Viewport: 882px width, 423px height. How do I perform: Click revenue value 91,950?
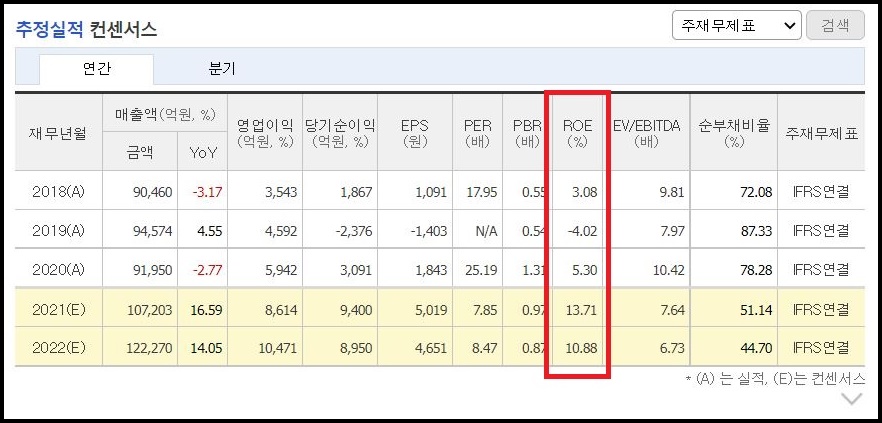[x=152, y=270]
